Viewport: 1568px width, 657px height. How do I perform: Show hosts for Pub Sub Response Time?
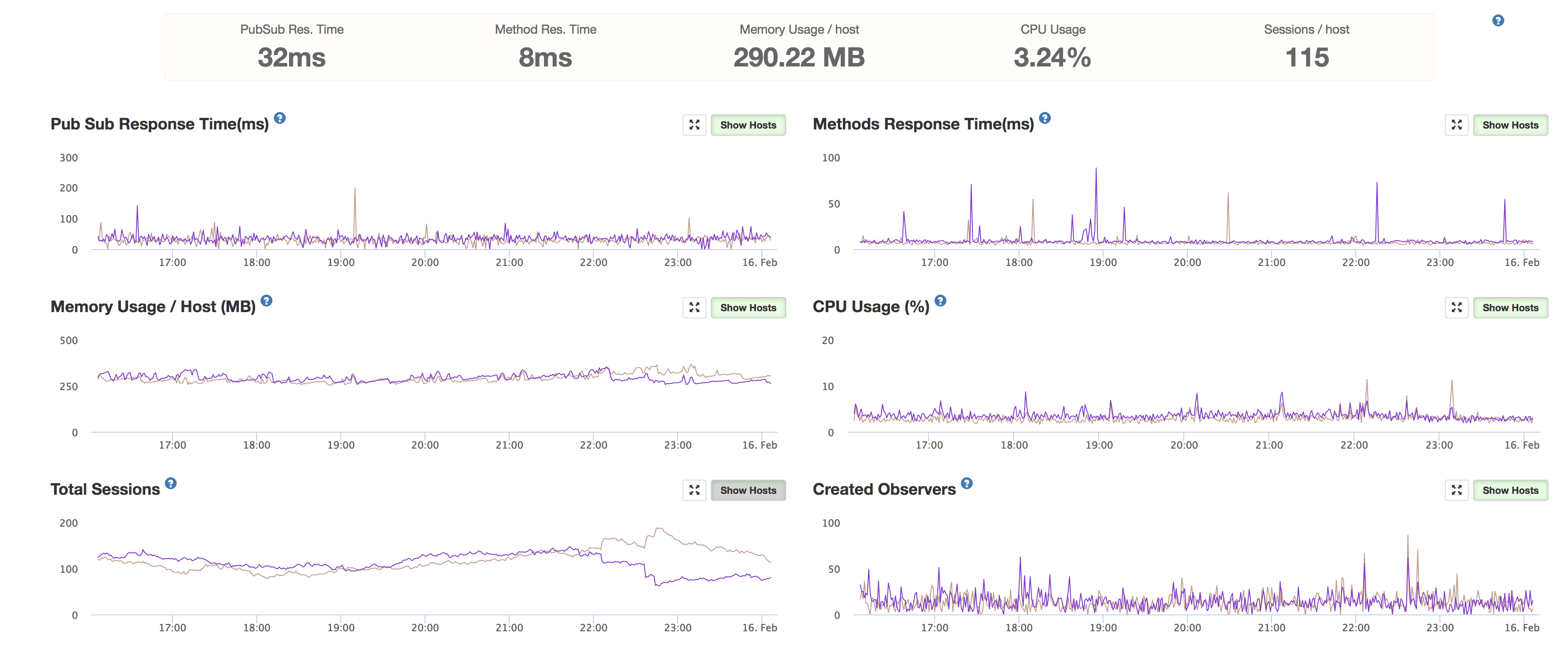click(x=748, y=125)
